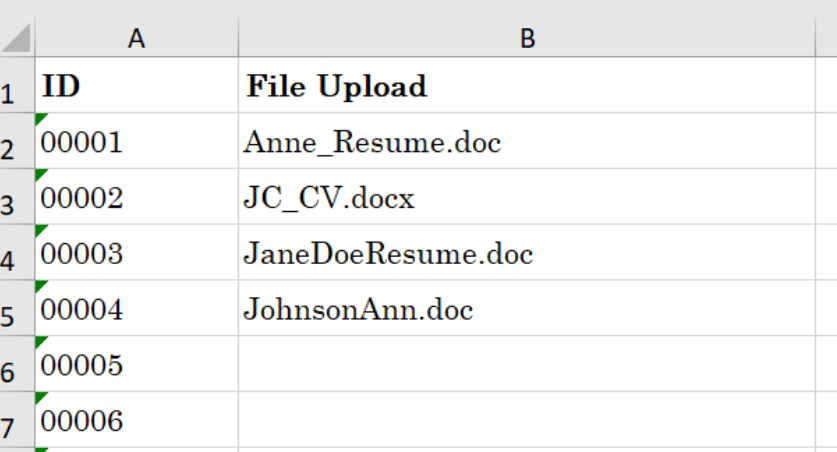The height and width of the screenshot is (452, 837).
Task: Click the Select All corner triangle
Action: (17, 38)
